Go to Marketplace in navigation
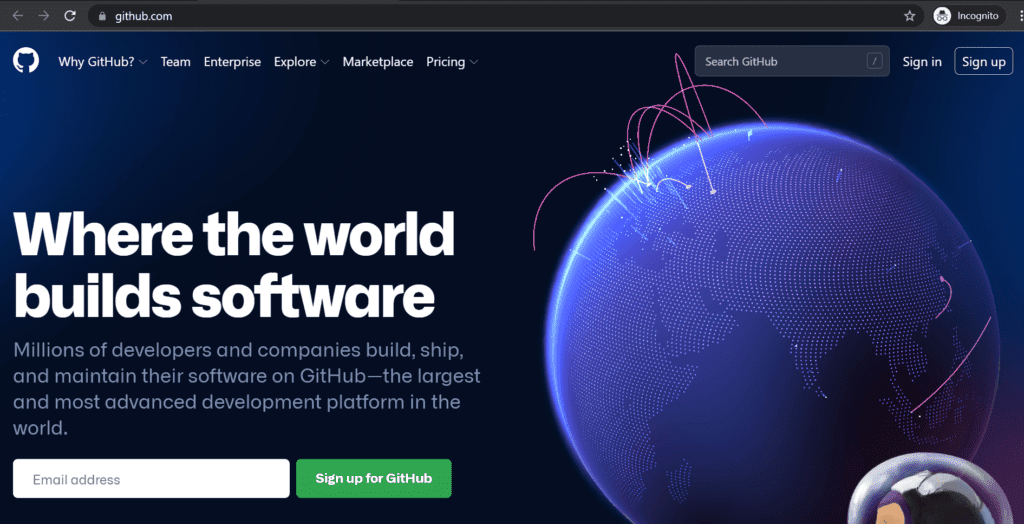Screen dimensions: 1024x524 pos(377,62)
